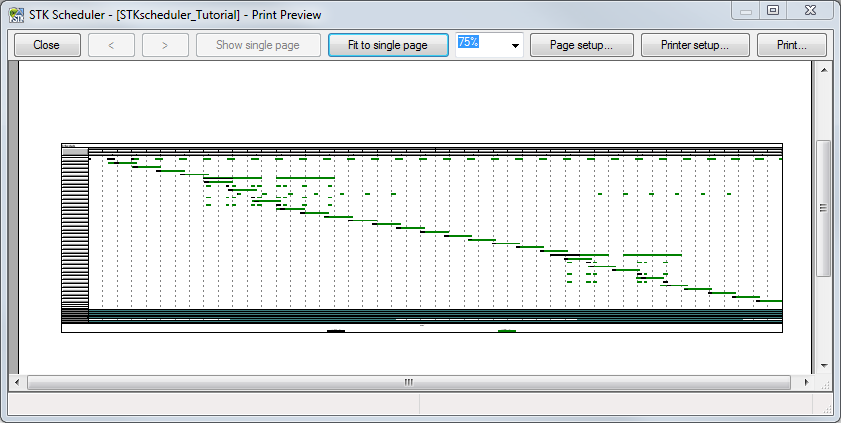Viewport: 841px width, 423px height.
Task: Click vertical scrollbar down arrow
Action: tap(824, 365)
